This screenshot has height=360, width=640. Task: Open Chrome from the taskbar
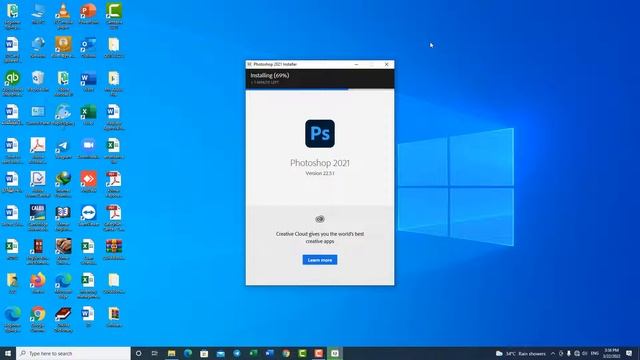[286, 353]
